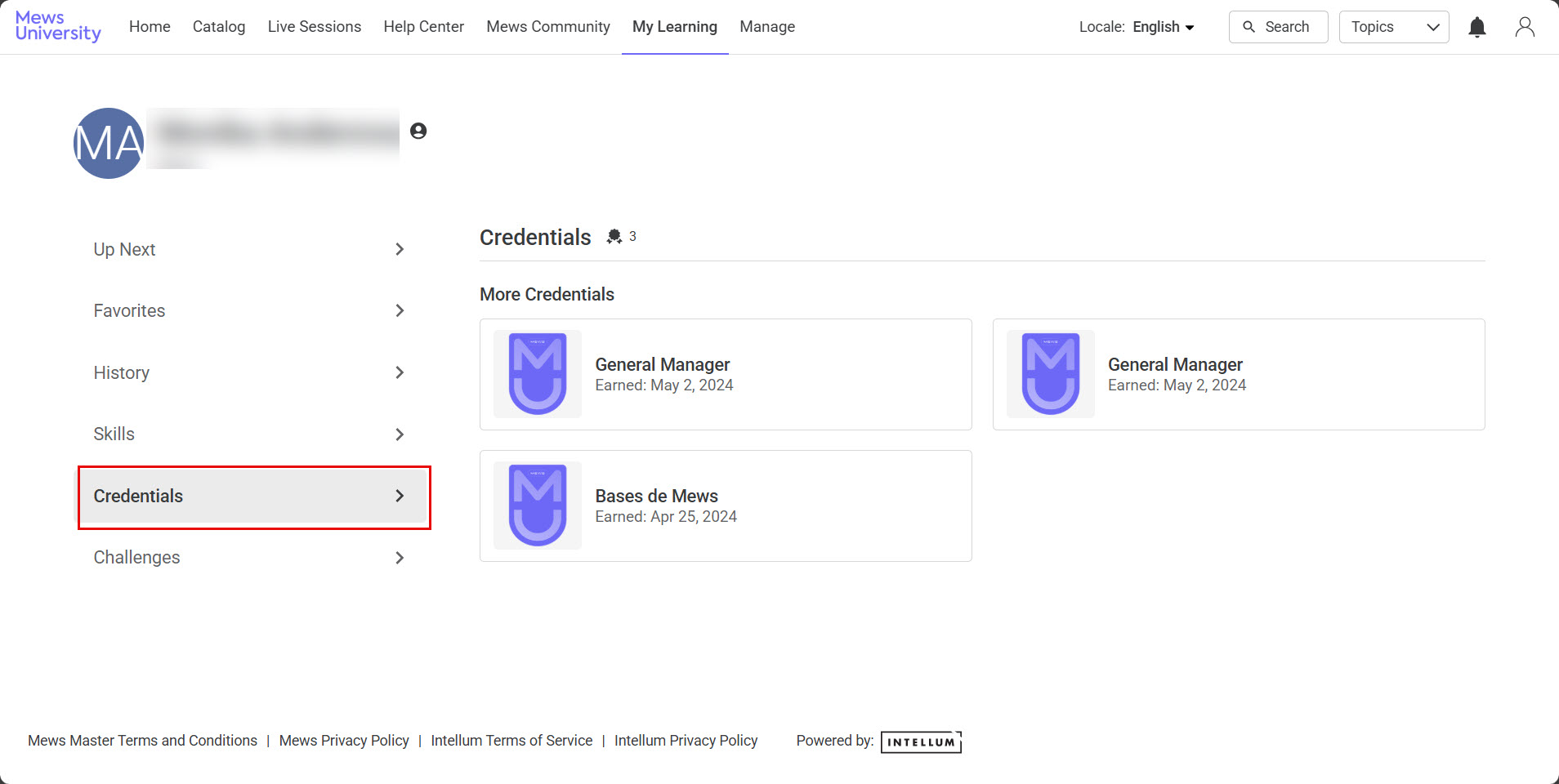The height and width of the screenshot is (784, 1559).
Task: Select the Credentials sidebar item
Action: coord(252,496)
